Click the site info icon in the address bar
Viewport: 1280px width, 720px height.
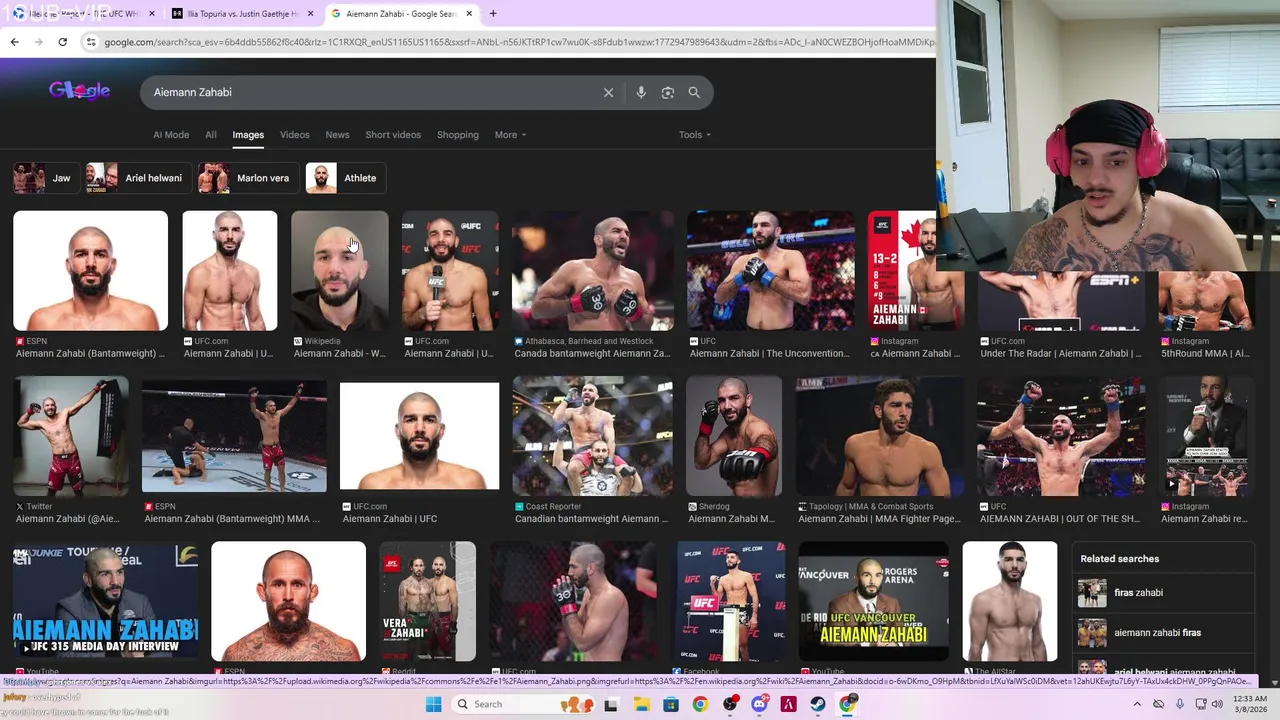[x=91, y=42]
